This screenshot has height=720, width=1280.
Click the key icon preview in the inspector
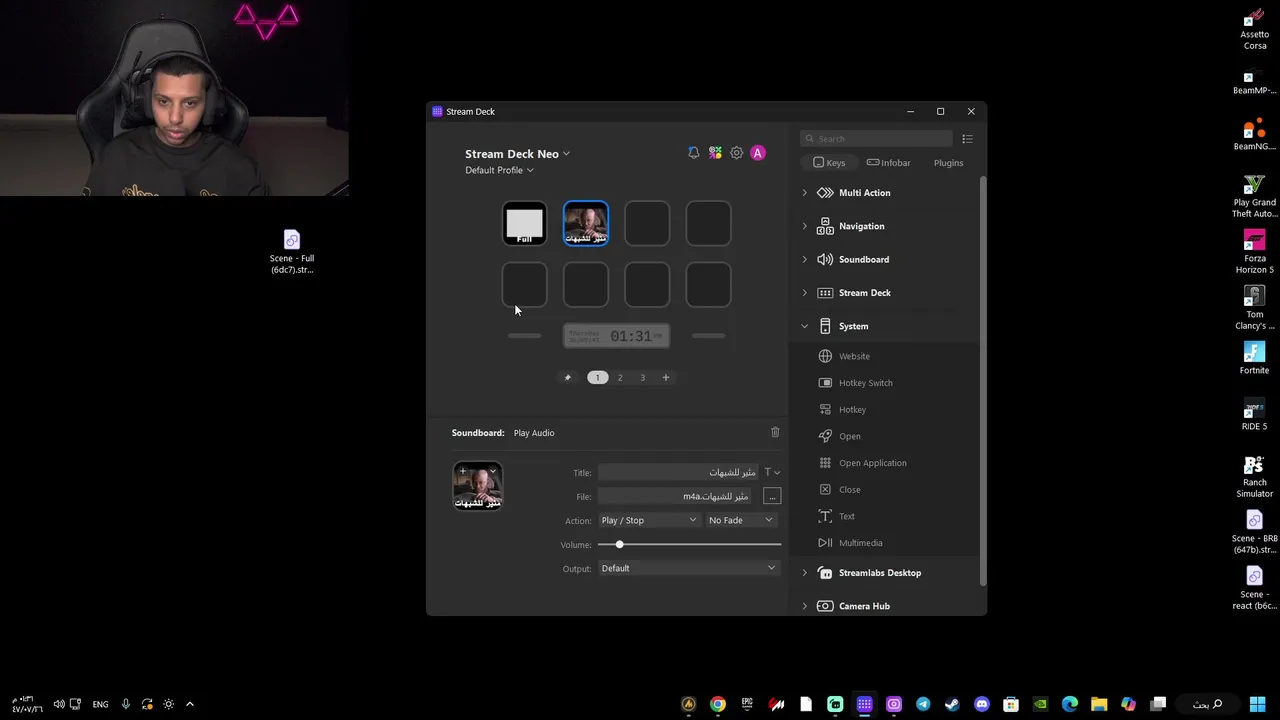click(x=478, y=486)
